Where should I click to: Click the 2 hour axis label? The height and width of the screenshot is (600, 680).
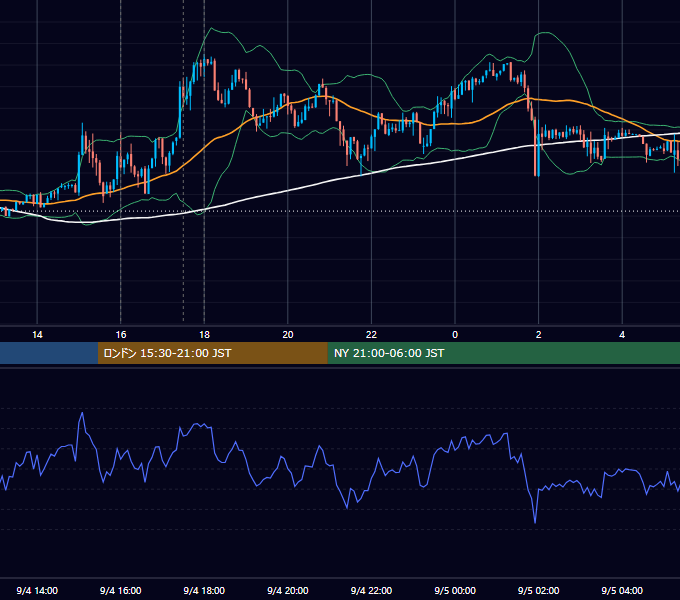coord(539,335)
